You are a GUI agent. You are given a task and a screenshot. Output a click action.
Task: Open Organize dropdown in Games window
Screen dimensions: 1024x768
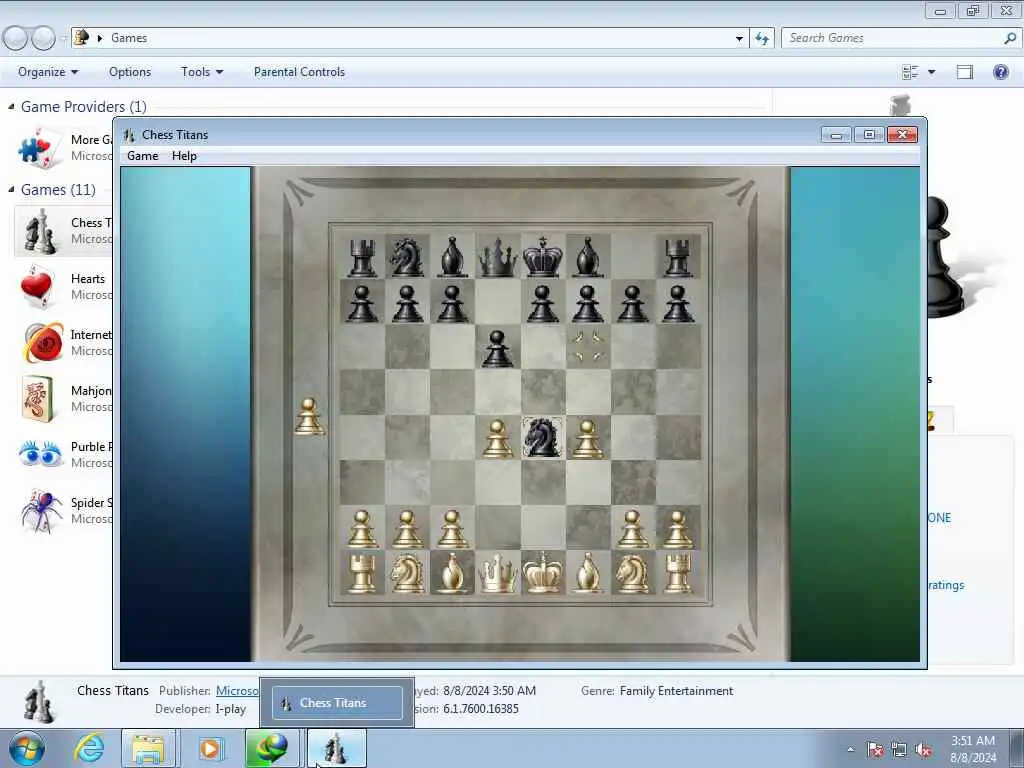[x=48, y=72]
